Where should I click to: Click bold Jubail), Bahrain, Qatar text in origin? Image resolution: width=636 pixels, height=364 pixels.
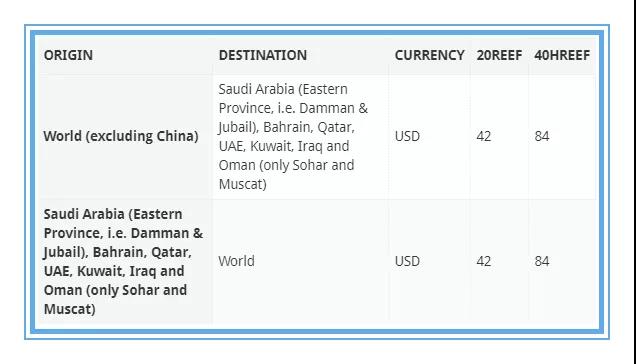(x=117, y=252)
